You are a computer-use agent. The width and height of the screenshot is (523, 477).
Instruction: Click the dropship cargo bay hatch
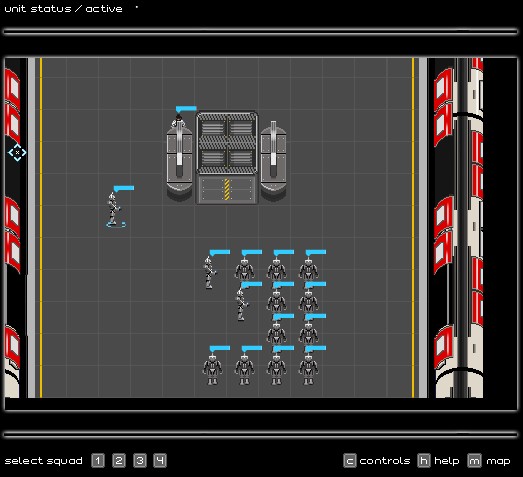(227, 143)
